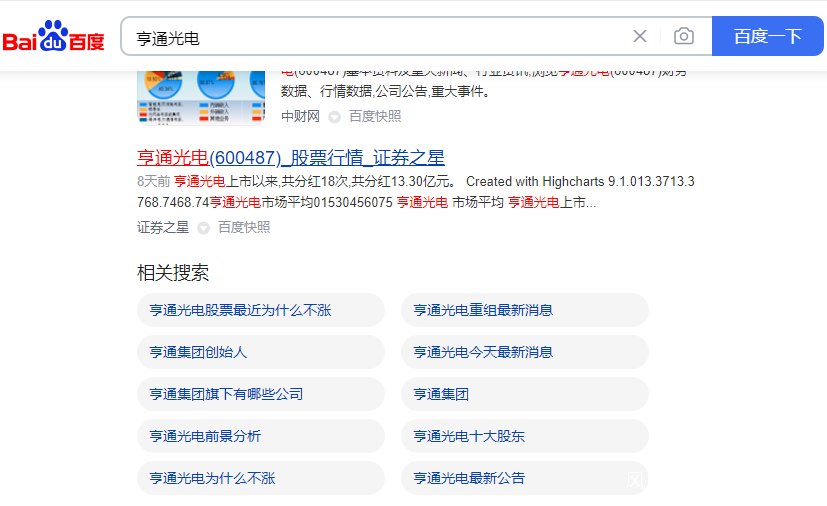
Task: Open 百度快照 for the 中财网 result
Action: tap(375, 116)
